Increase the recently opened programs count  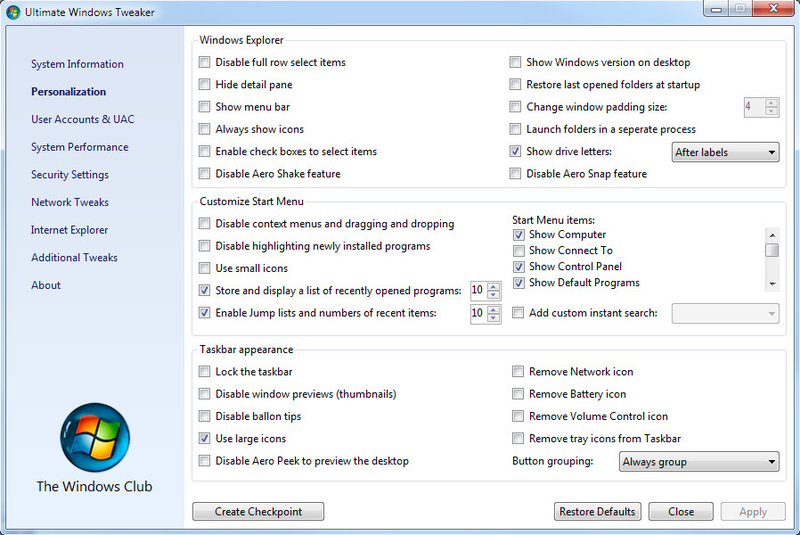tap(493, 287)
